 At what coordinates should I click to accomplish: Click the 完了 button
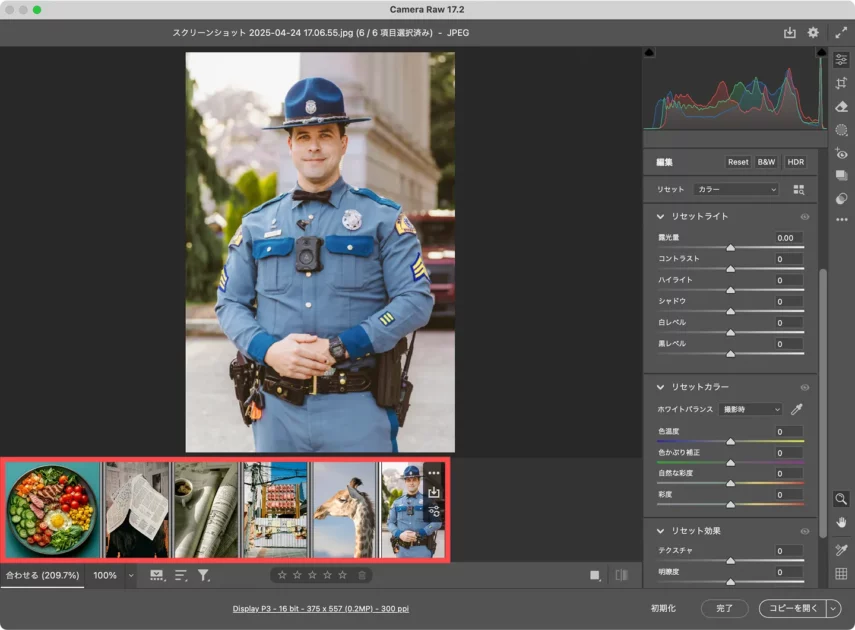click(724, 608)
